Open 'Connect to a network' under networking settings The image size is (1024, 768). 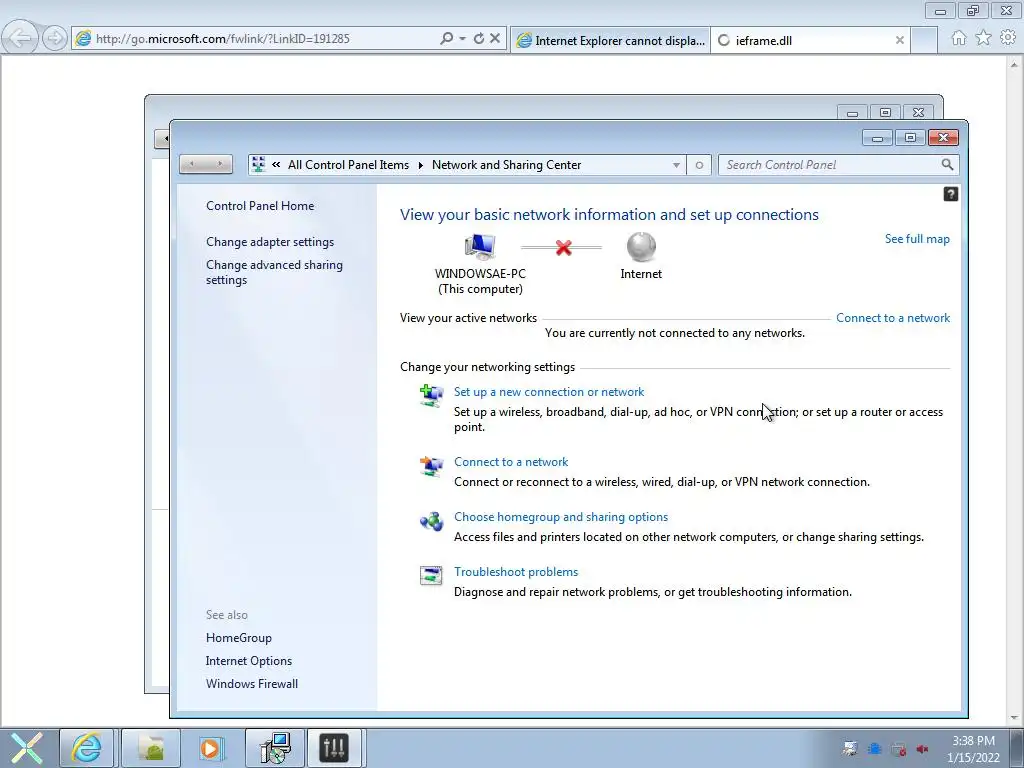tap(511, 462)
